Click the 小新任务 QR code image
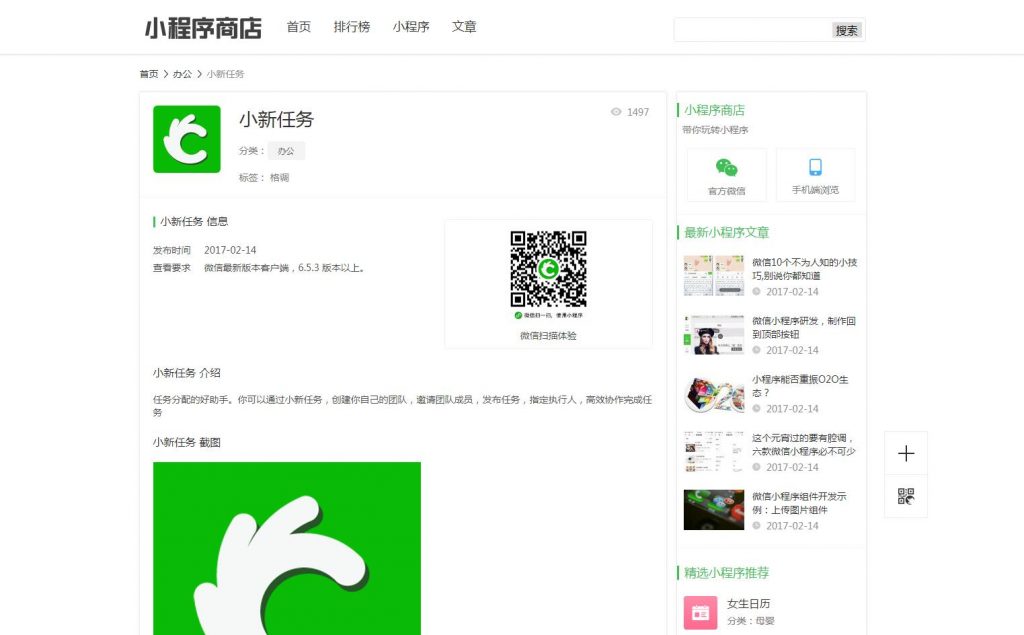The width and height of the screenshot is (1024, 635). coord(549,269)
